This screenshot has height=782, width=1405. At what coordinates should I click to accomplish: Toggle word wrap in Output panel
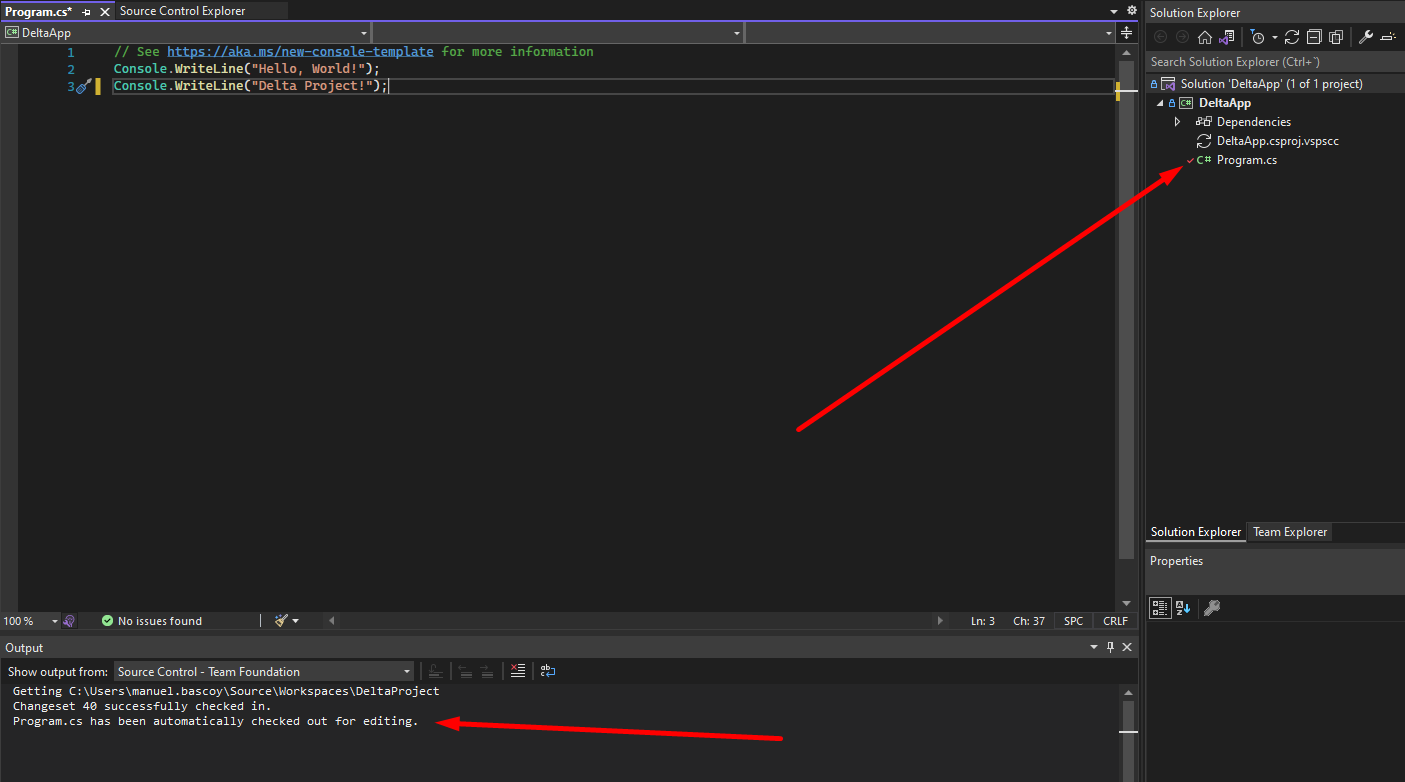coord(548,672)
